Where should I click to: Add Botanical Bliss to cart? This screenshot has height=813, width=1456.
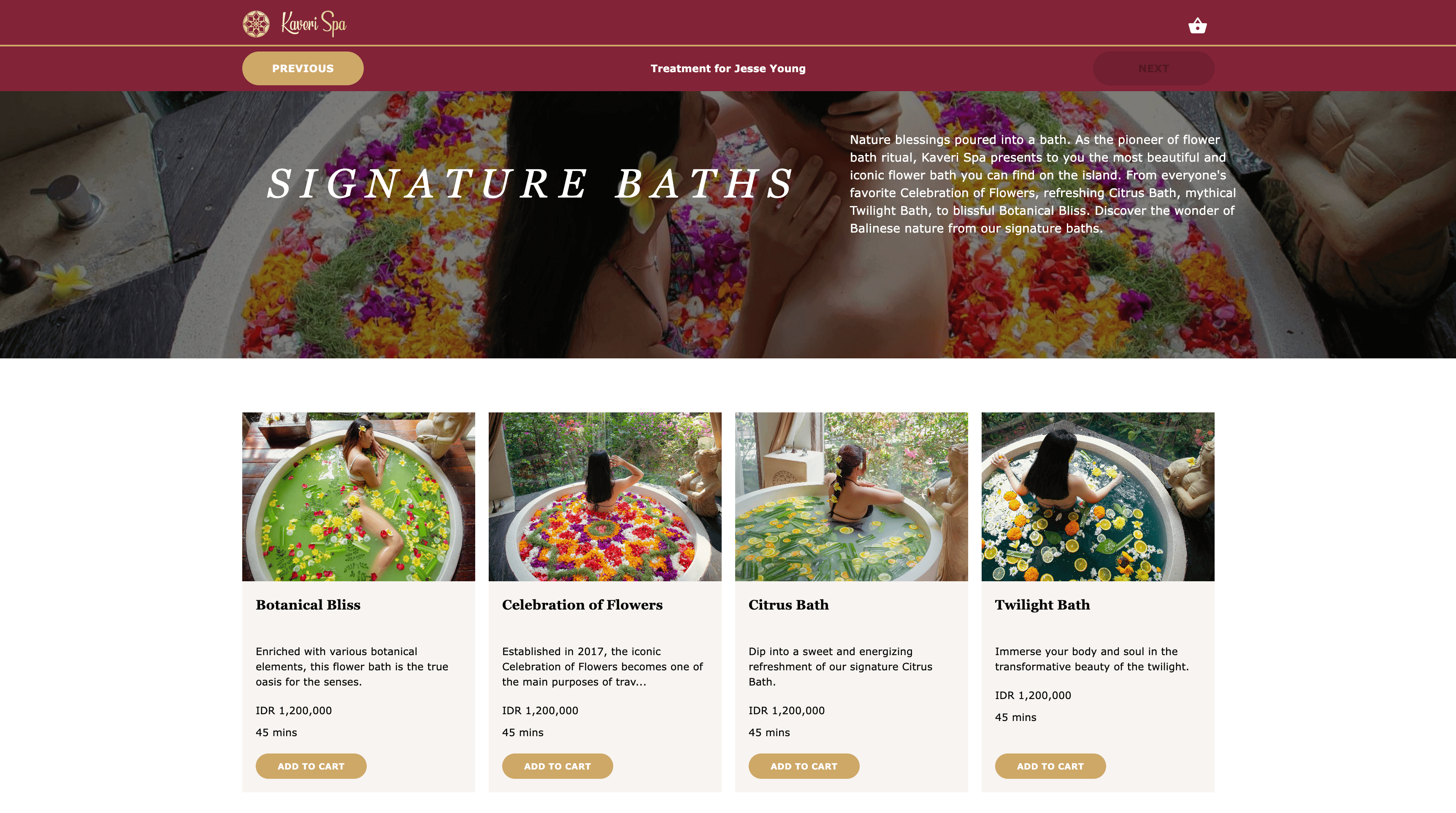click(311, 766)
